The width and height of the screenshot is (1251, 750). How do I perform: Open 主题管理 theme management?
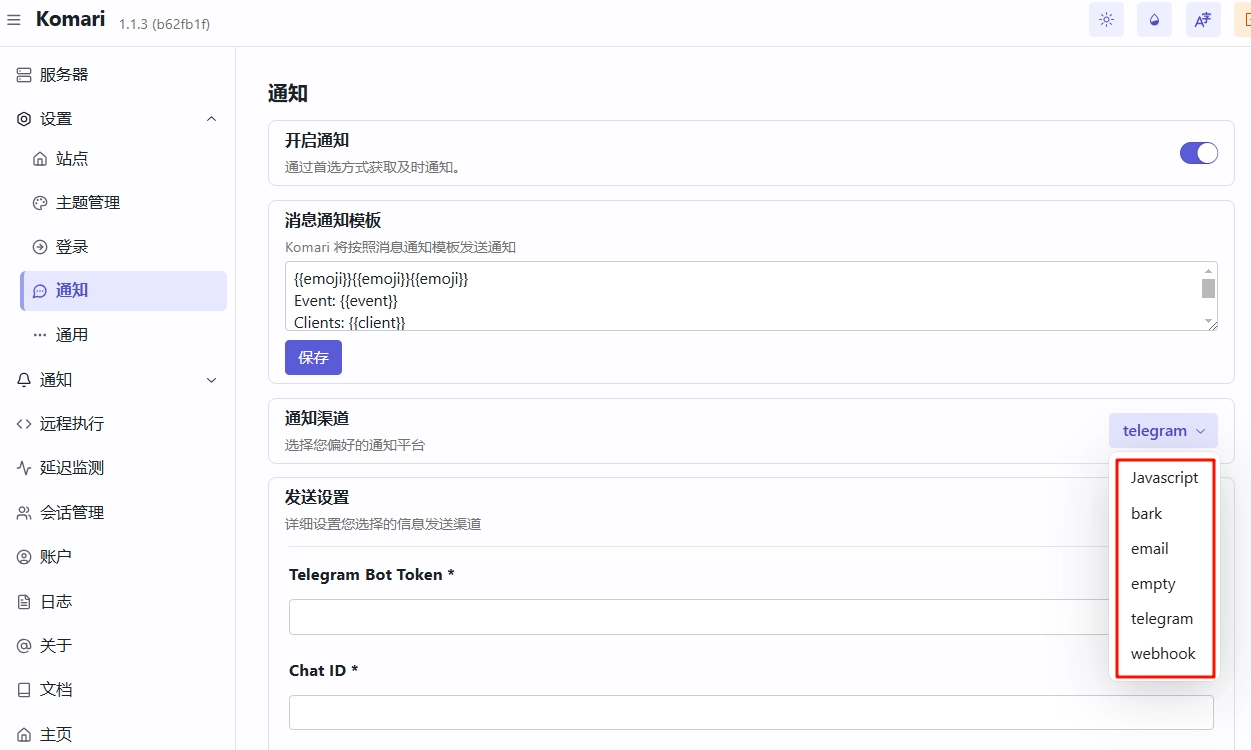[87, 203]
